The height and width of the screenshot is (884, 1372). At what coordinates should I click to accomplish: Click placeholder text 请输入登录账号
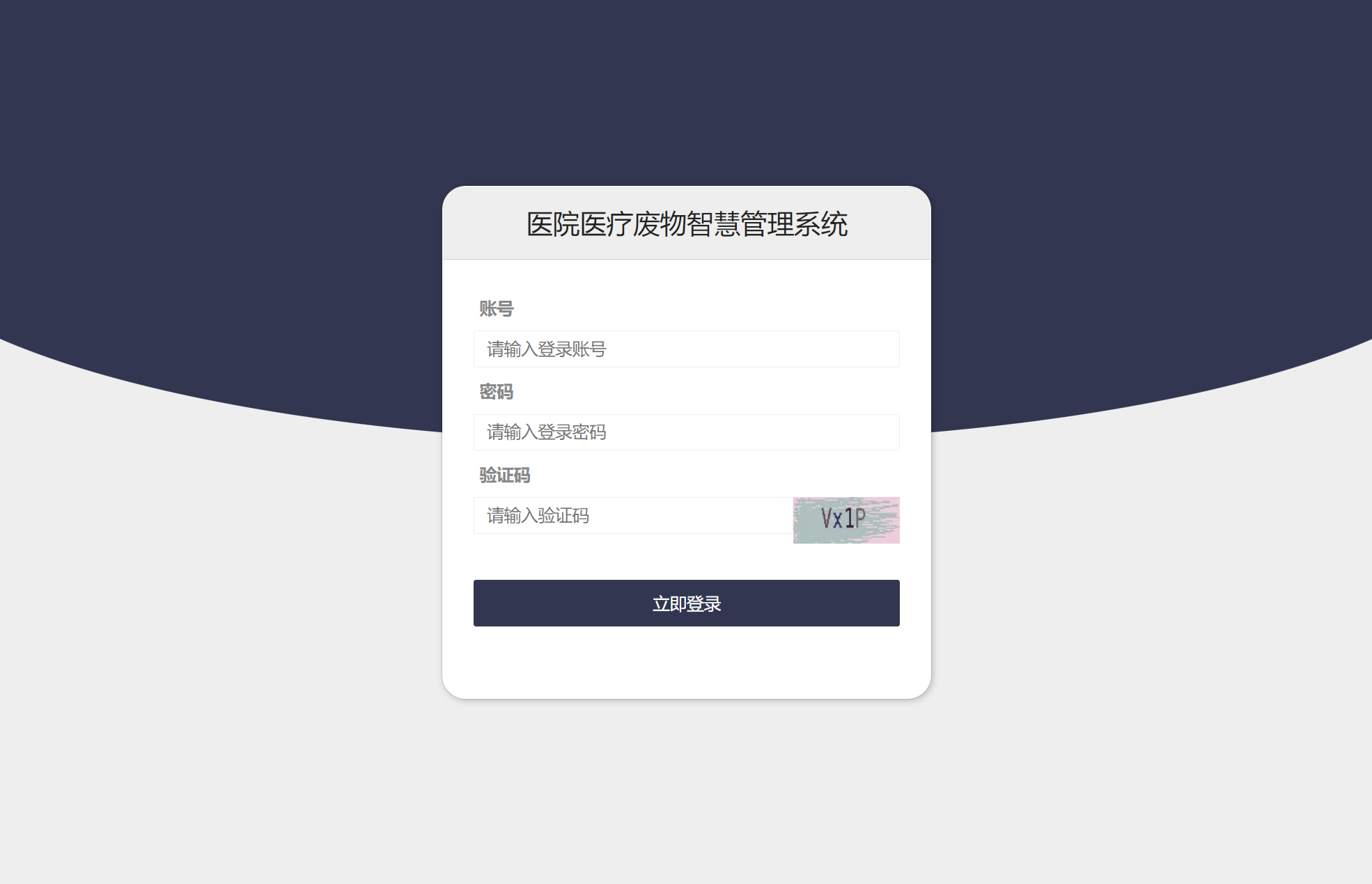point(546,349)
